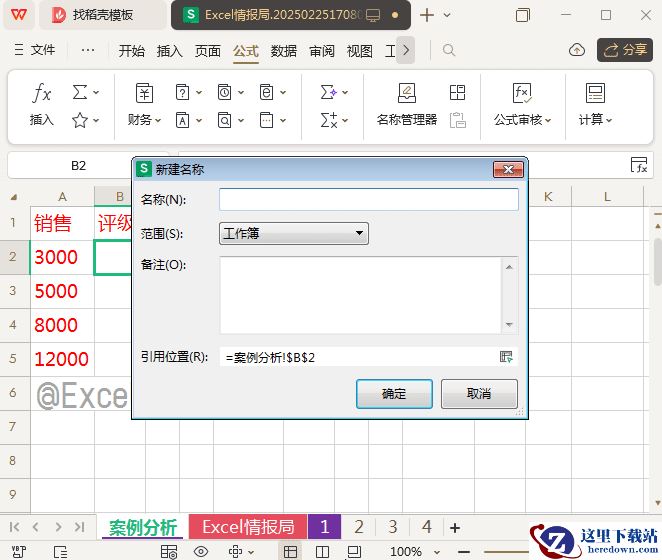Switch to the Excel情报局 sheet tab
The height and width of the screenshot is (560, 662).
[248, 527]
